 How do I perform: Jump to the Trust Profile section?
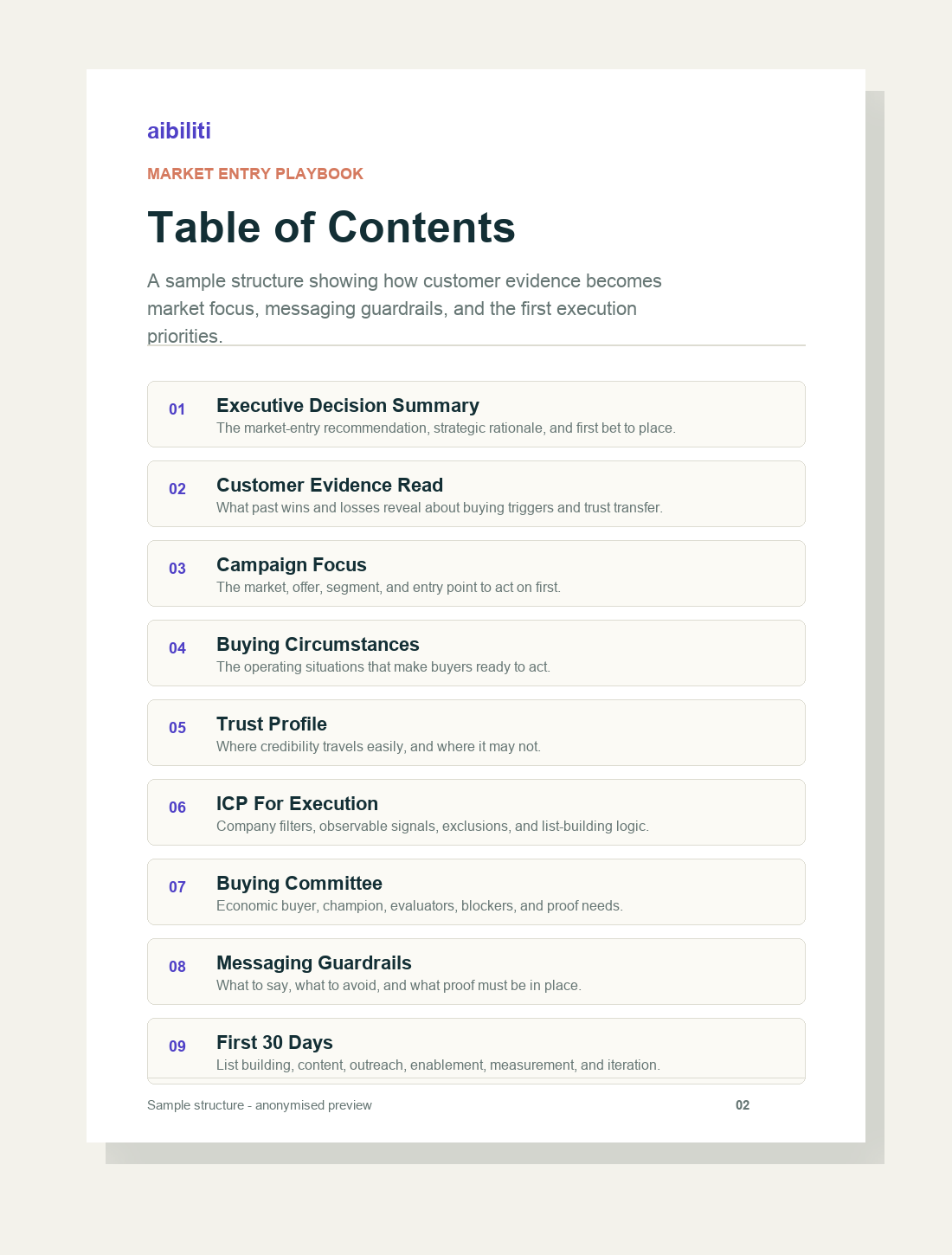pyautogui.click(x=476, y=733)
